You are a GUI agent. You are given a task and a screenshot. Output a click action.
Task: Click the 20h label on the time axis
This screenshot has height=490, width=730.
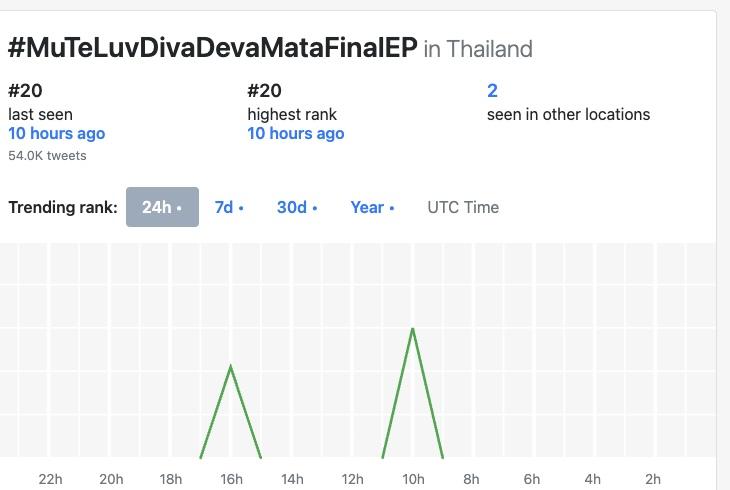[111, 479]
